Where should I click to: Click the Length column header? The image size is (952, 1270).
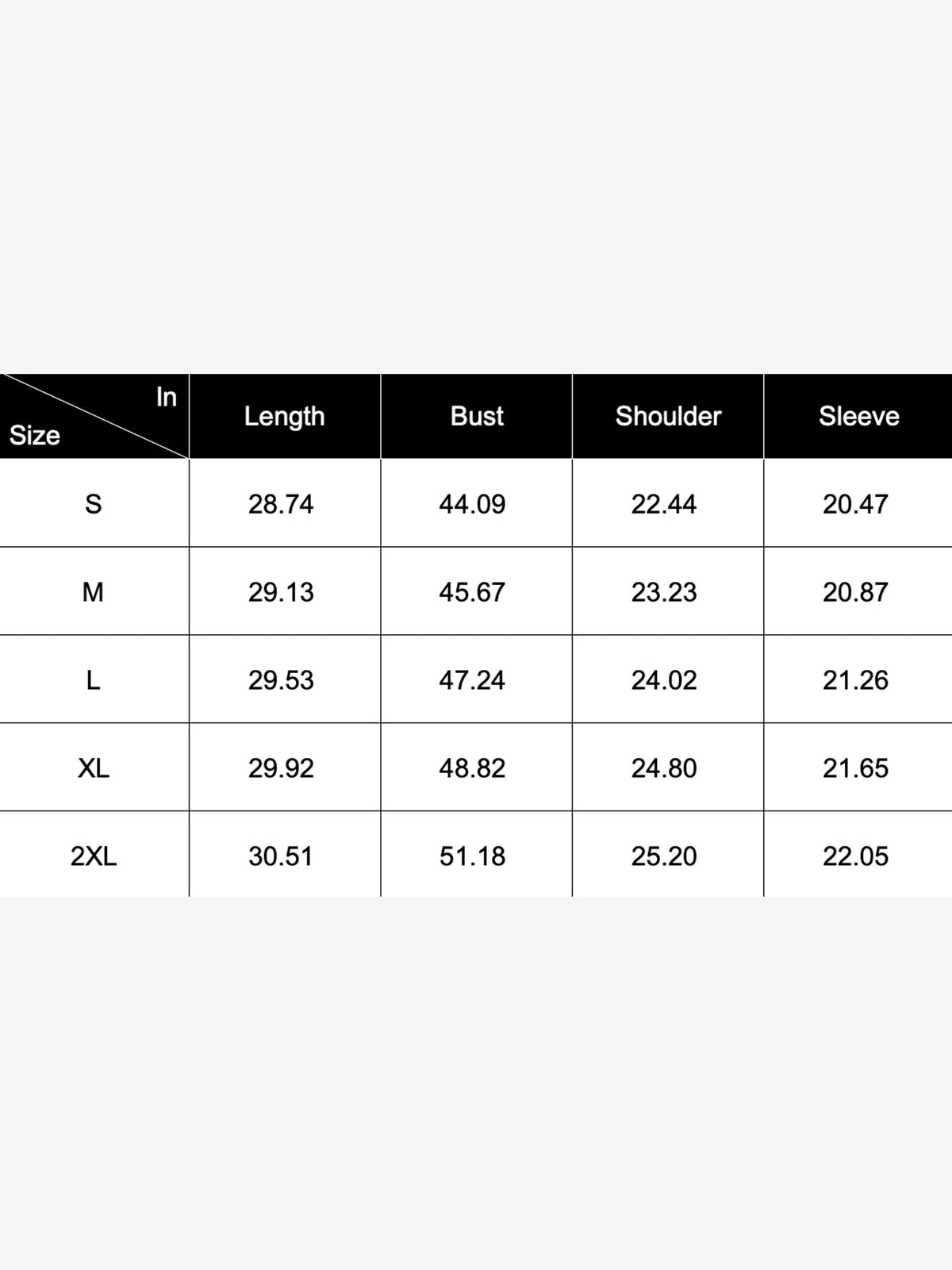pyautogui.click(x=284, y=416)
